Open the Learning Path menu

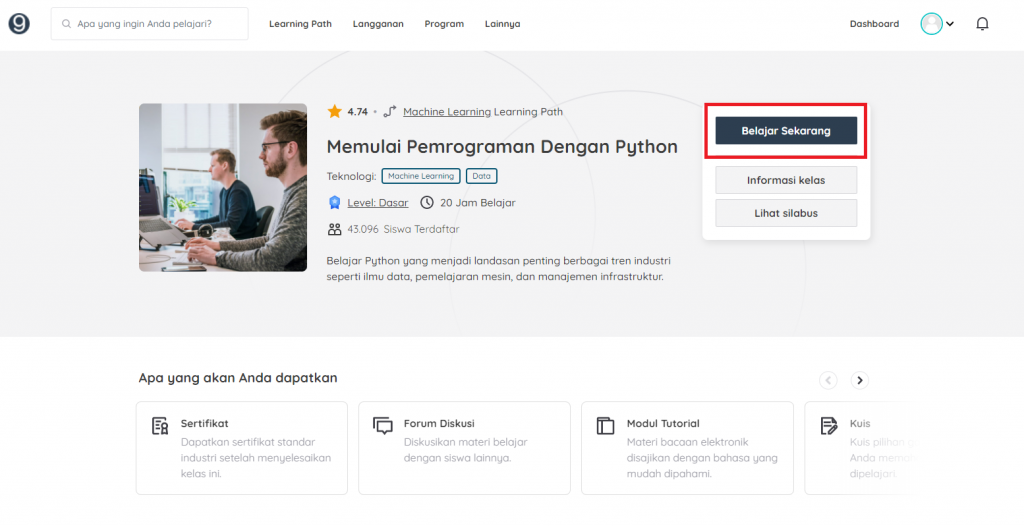(x=300, y=24)
